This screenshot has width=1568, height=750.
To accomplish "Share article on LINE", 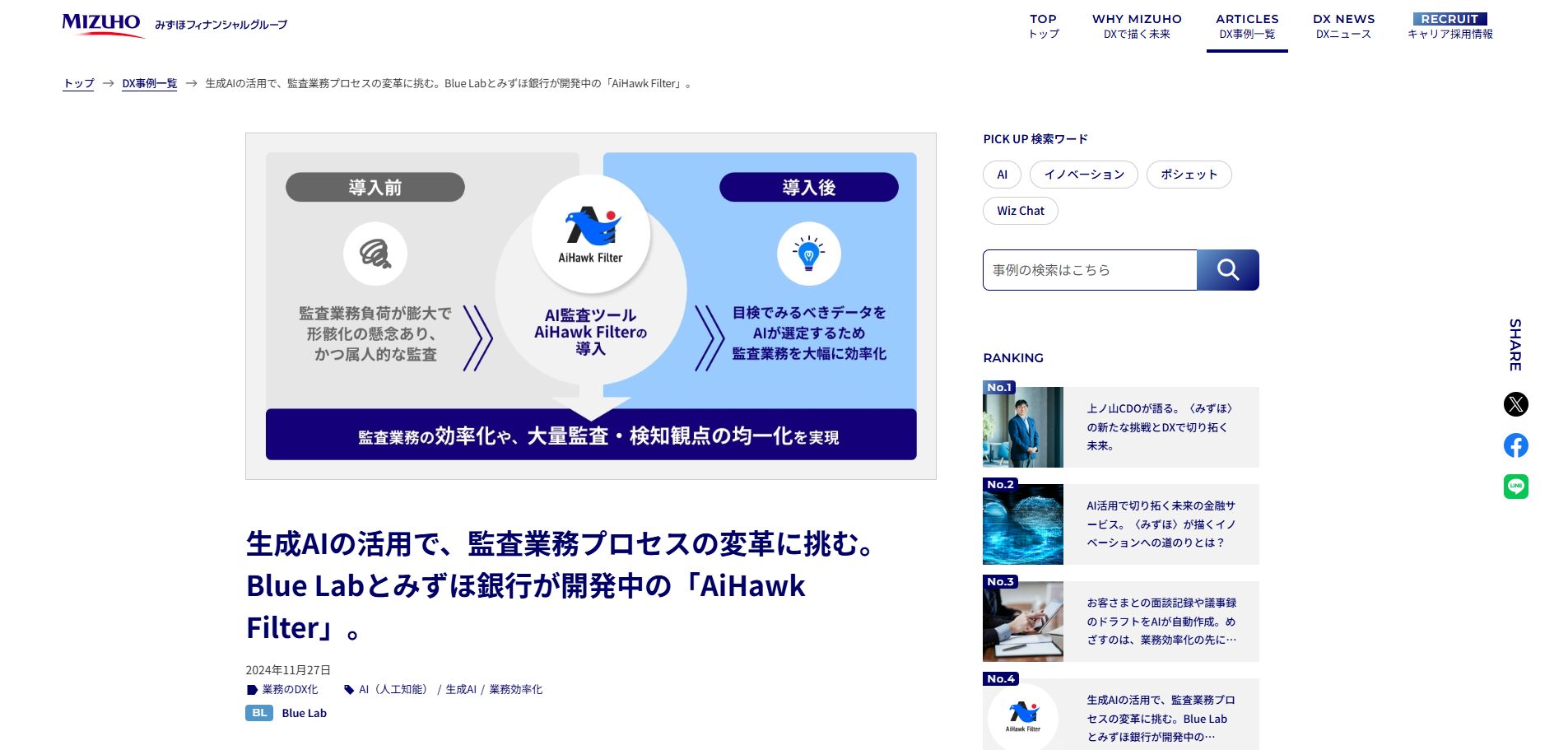I will (x=1515, y=487).
